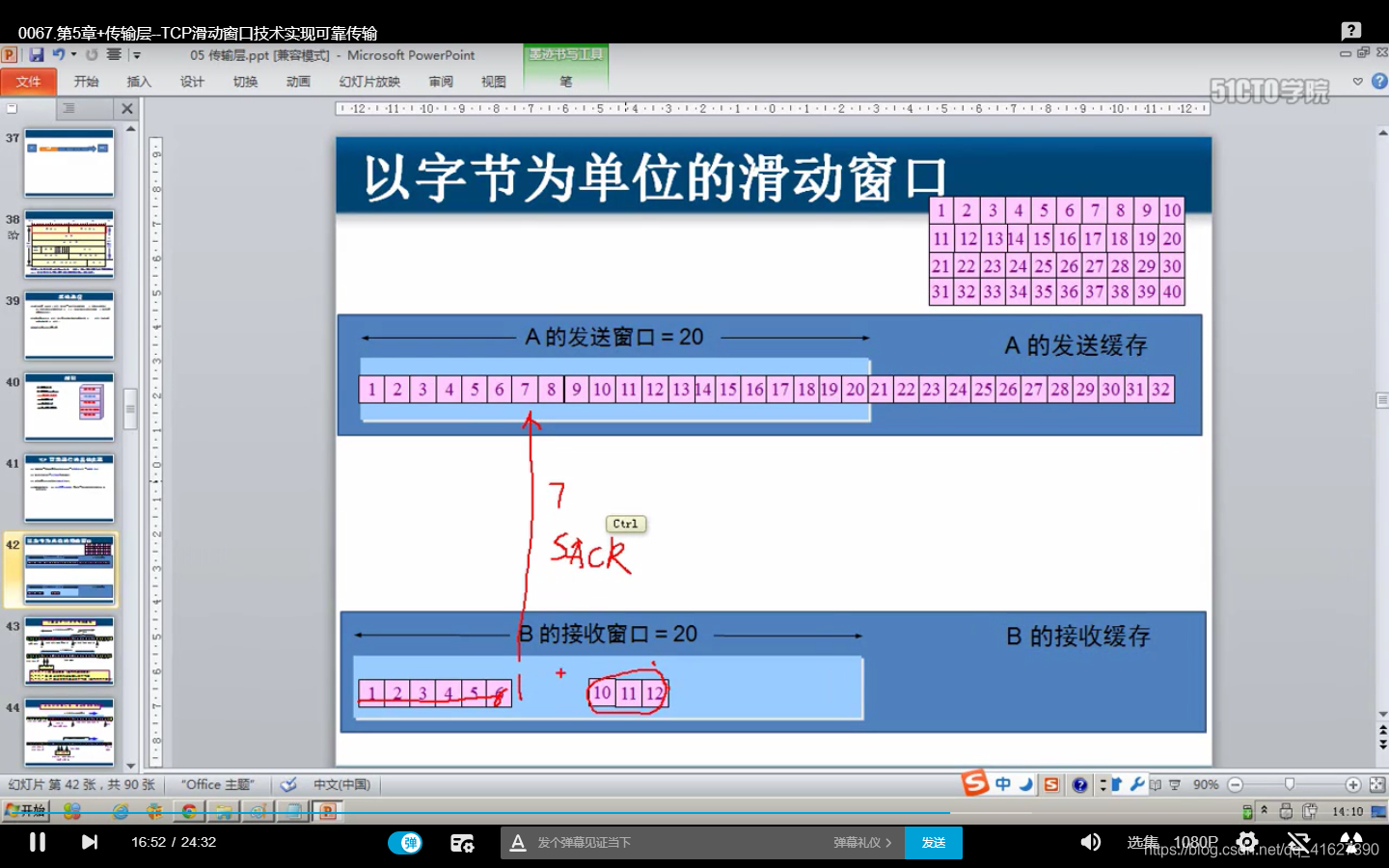Start slideshow from status bar icon
This screenshot has width=1389, height=868.
pyautogui.click(x=1175, y=785)
